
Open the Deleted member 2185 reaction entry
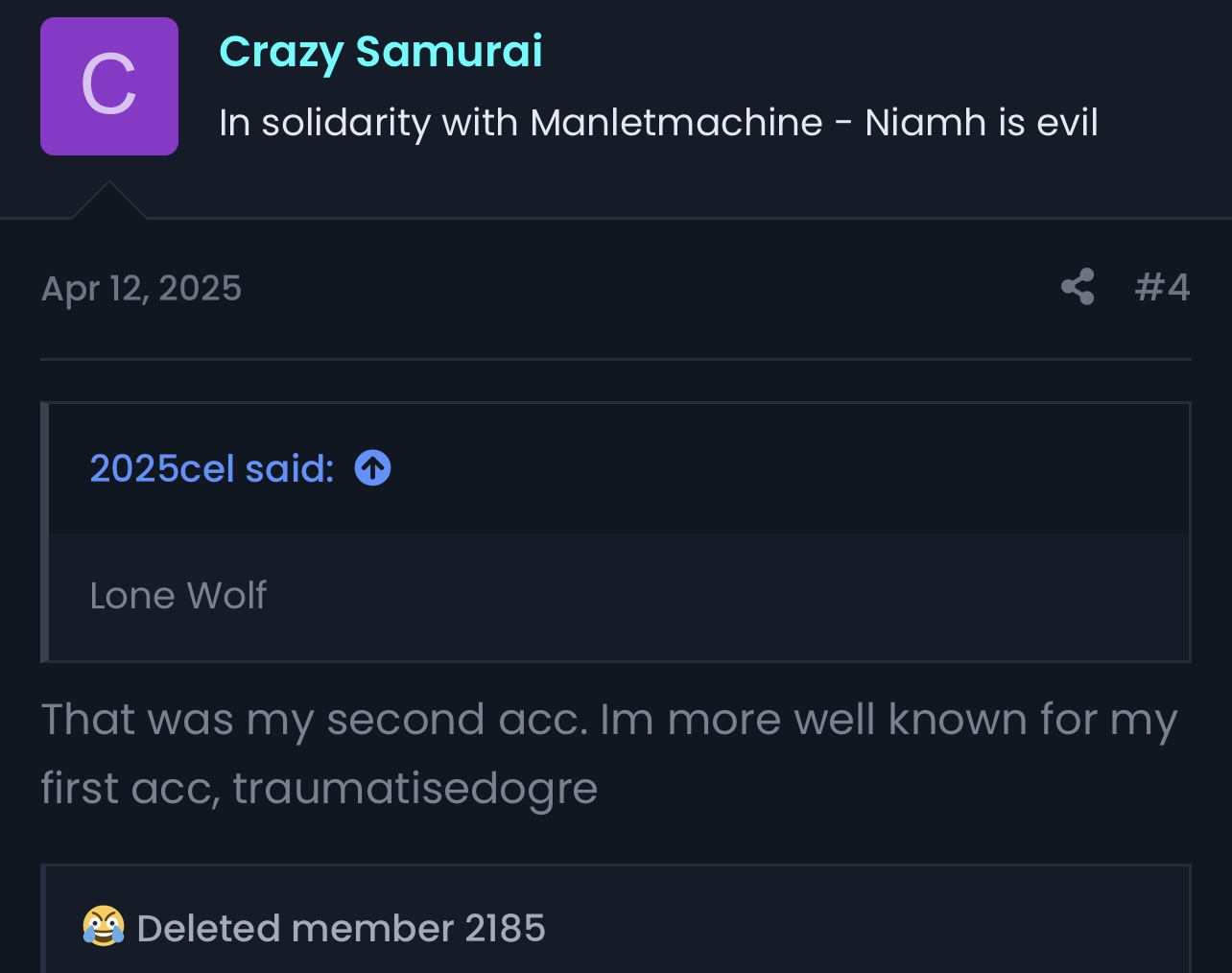[x=341, y=928]
